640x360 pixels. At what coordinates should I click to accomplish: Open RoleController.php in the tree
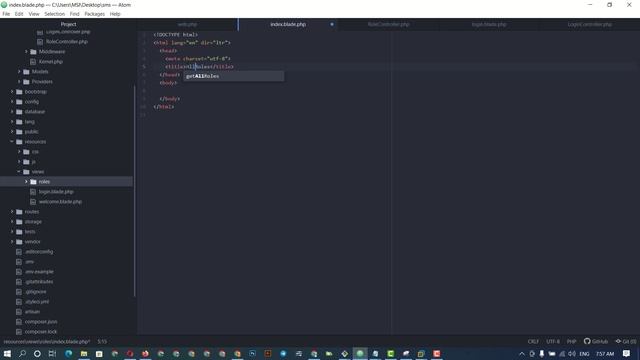(67, 42)
